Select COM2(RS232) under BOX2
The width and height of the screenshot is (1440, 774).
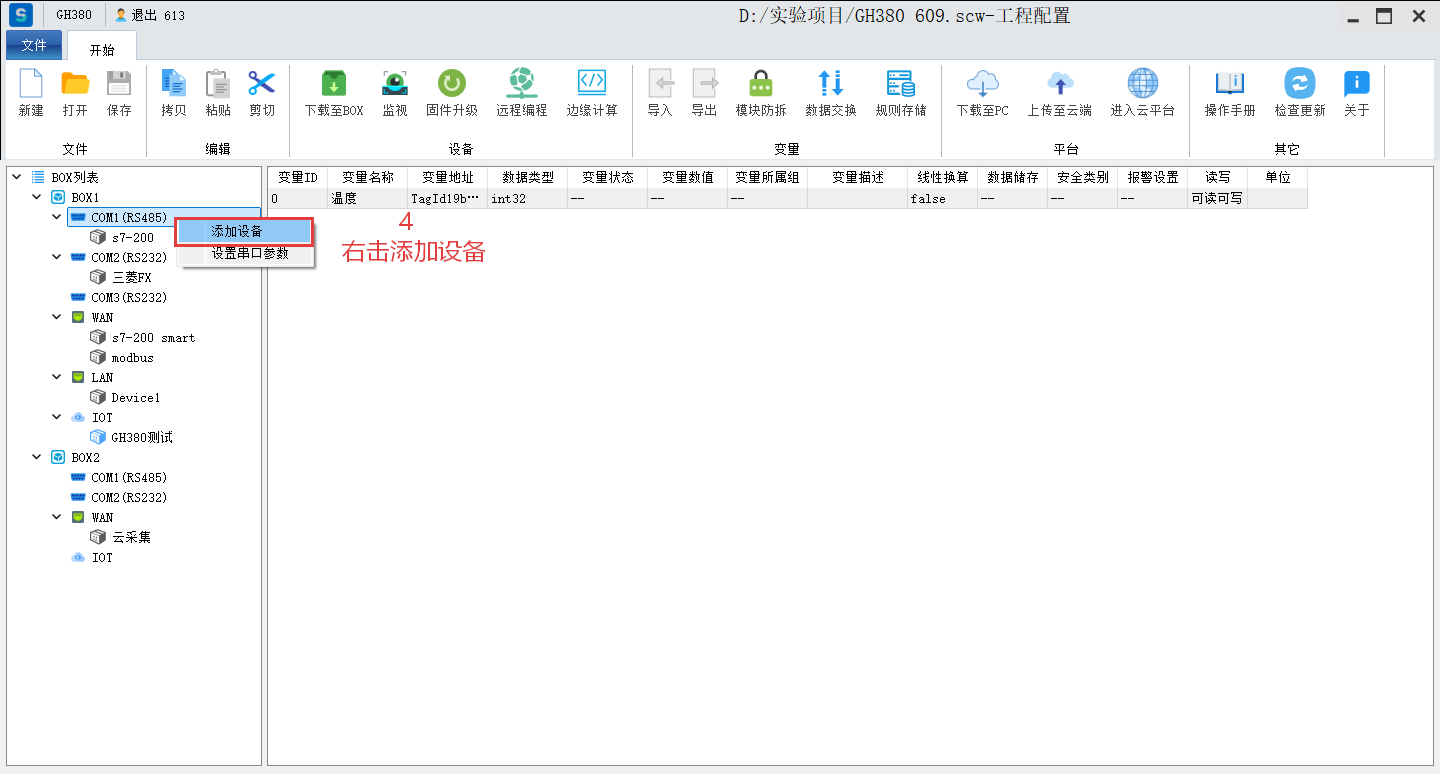click(x=129, y=497)
